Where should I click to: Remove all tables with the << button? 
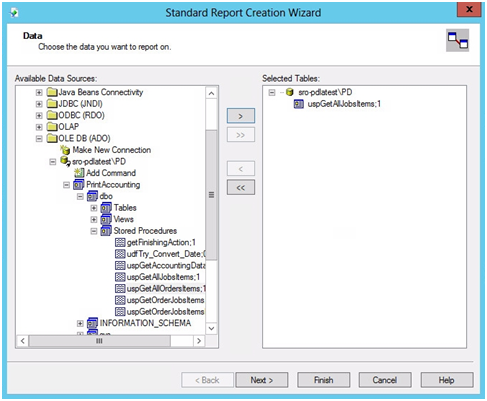click(x=241, y=187)
